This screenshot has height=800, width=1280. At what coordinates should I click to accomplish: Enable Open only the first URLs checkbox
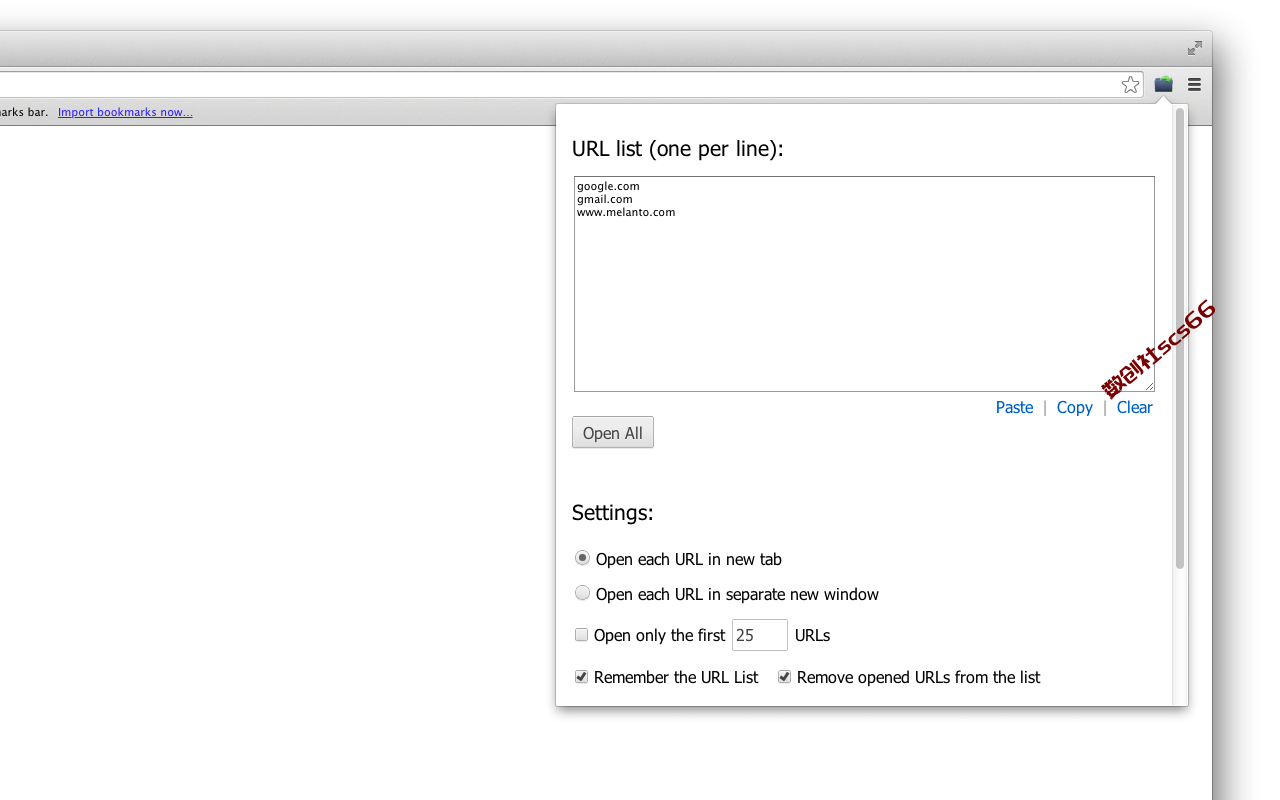[x=581, y=635]
